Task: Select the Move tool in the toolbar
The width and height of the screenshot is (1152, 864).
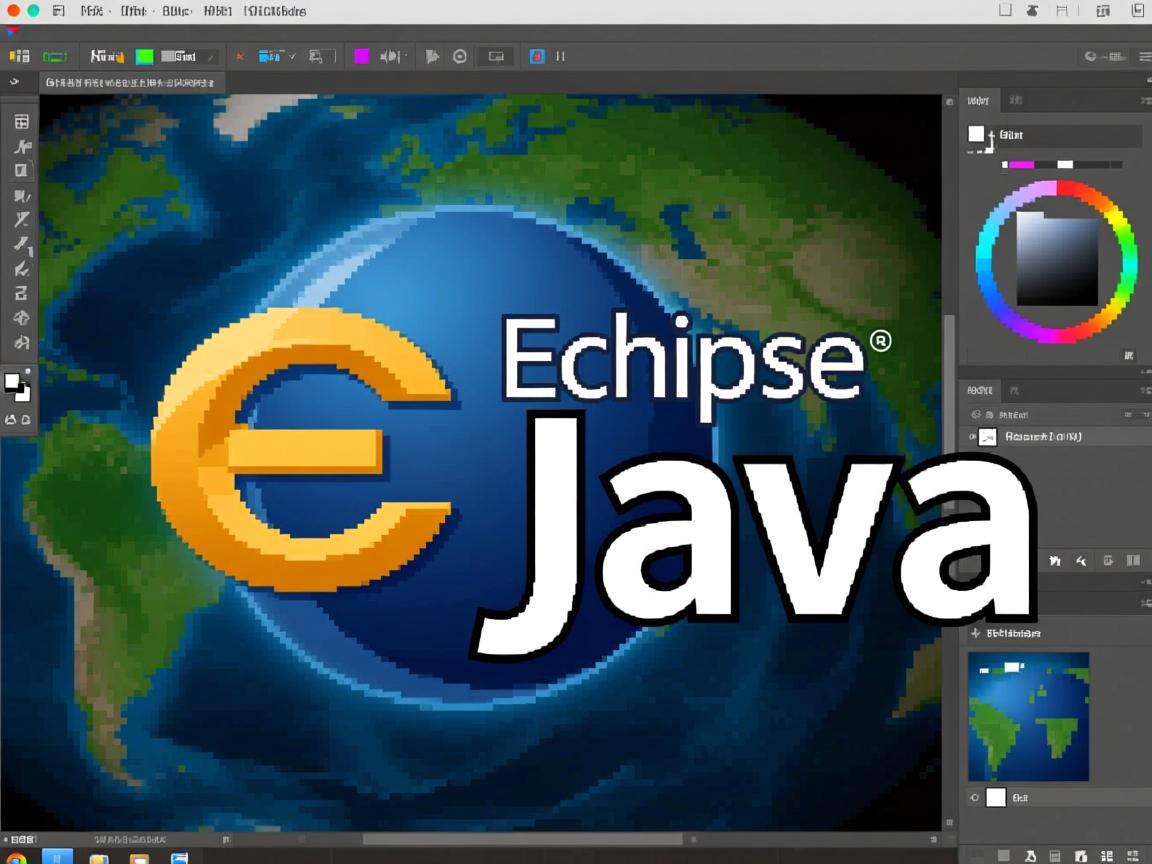Action: click(20, 121)
